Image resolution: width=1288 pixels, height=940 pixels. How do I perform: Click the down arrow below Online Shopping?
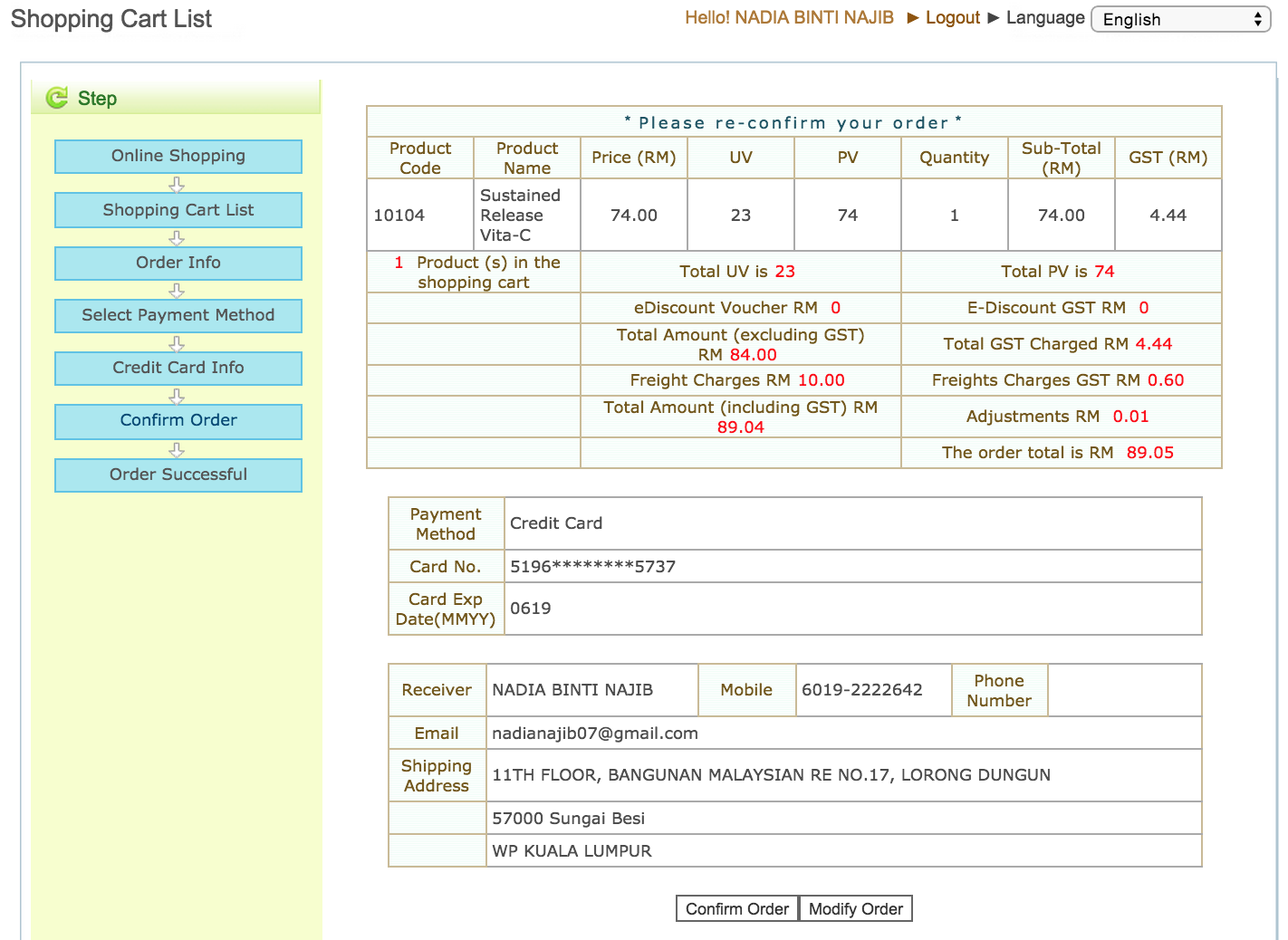click(x=177, y=184)
